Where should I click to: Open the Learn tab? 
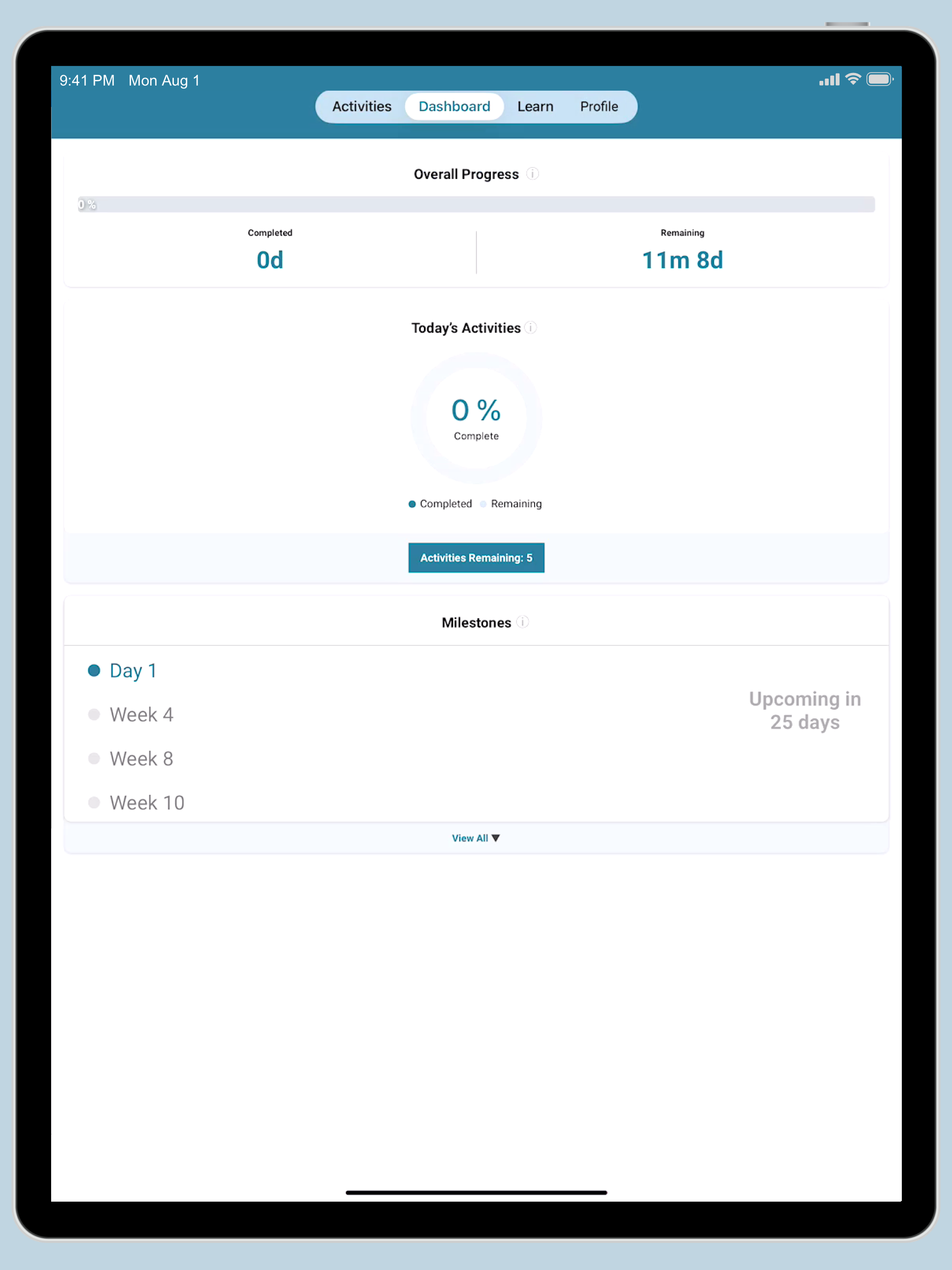535,106
